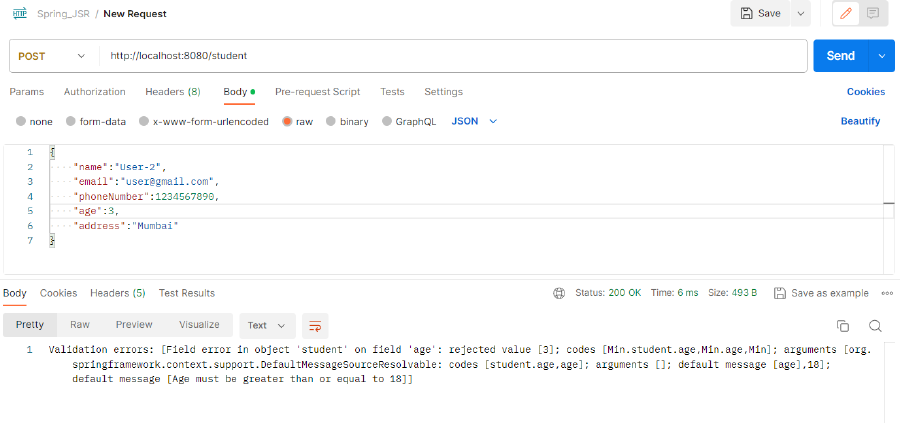Open the three-dot more options menu
900x423 pixels.
pos(887,293)
